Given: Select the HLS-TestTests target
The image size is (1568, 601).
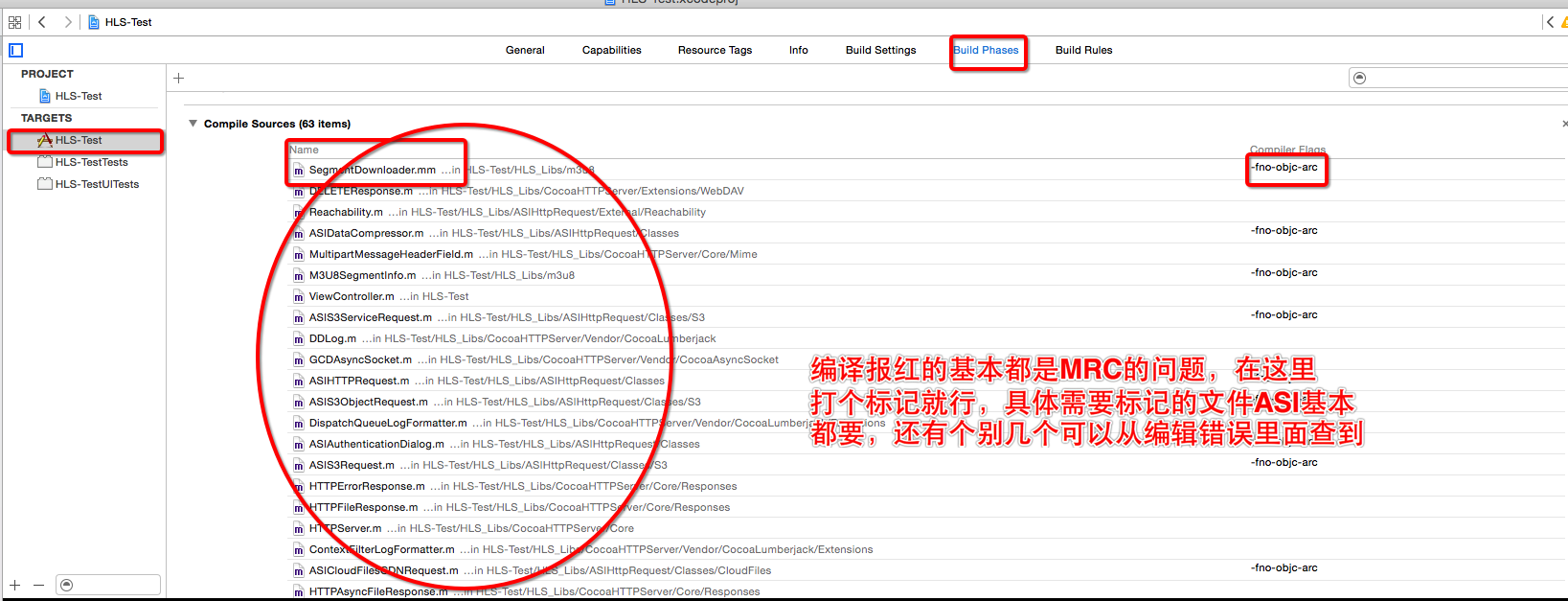Looking at the screenshot, I should [91, 162].
